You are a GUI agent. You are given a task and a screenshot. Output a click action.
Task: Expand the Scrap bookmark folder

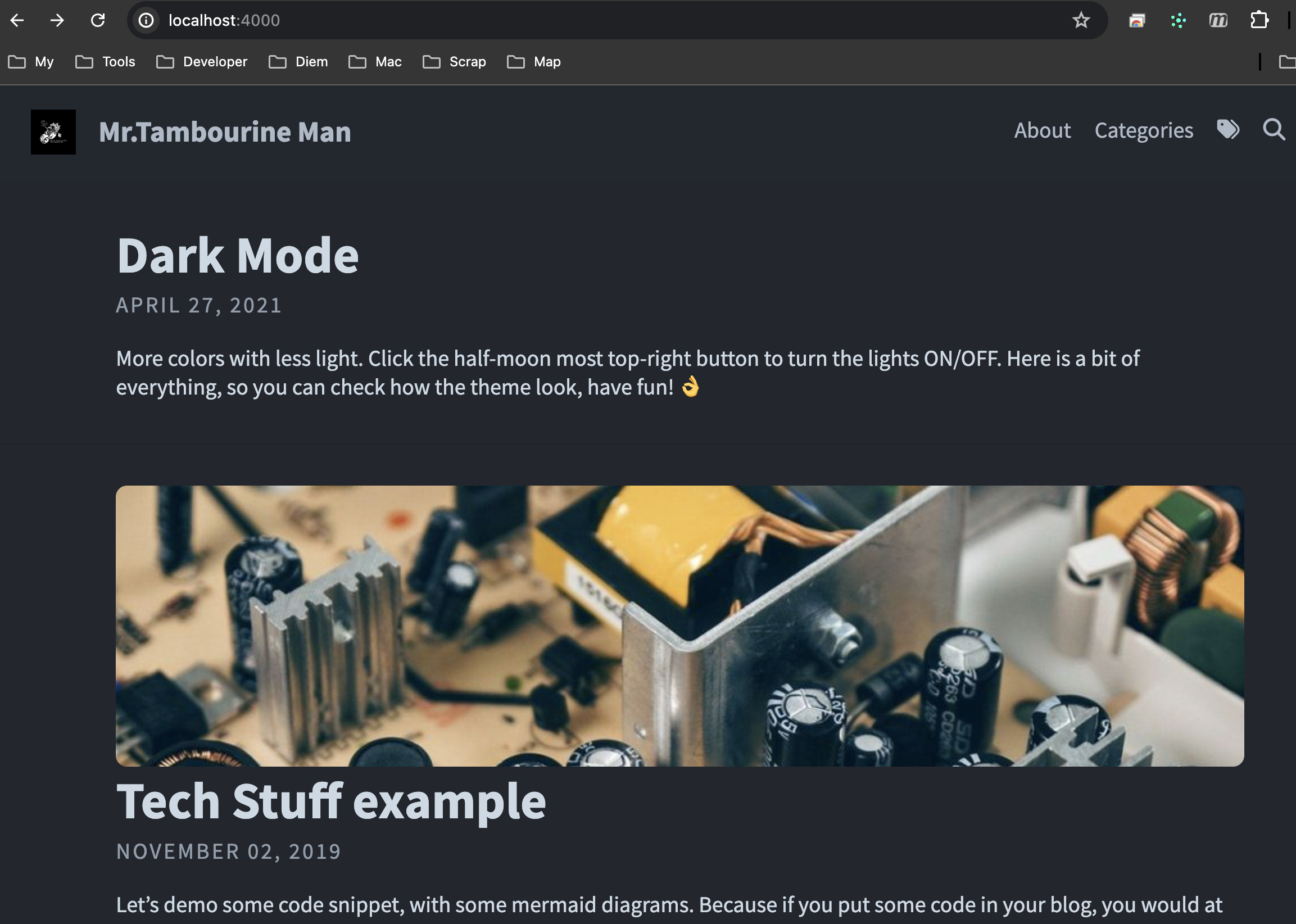pos(454,61)
